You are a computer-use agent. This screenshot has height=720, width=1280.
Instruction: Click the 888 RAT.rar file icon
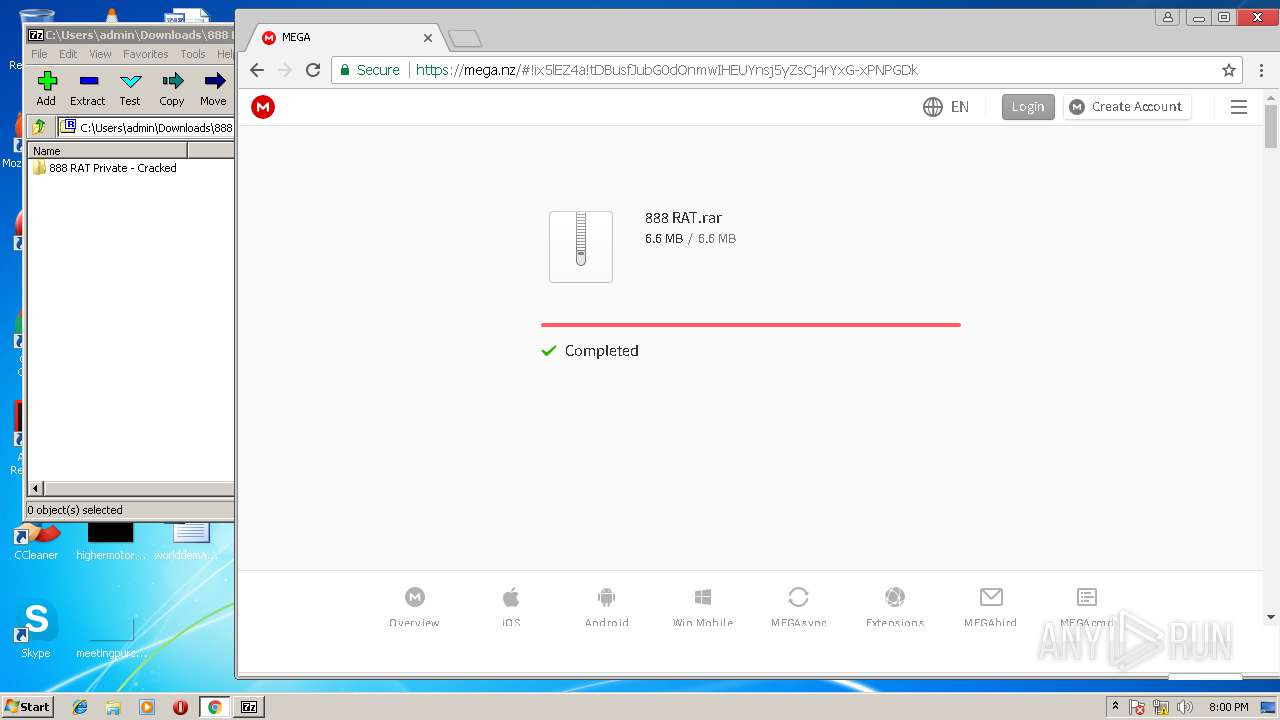(581, 246)
